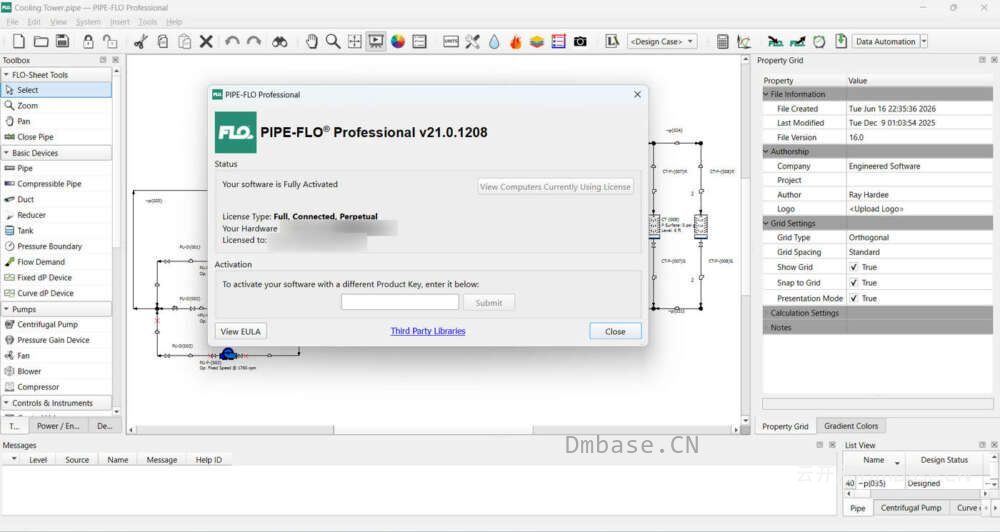Open the System menu
This screenshot has height=532, width=1000.
(88, 22)
